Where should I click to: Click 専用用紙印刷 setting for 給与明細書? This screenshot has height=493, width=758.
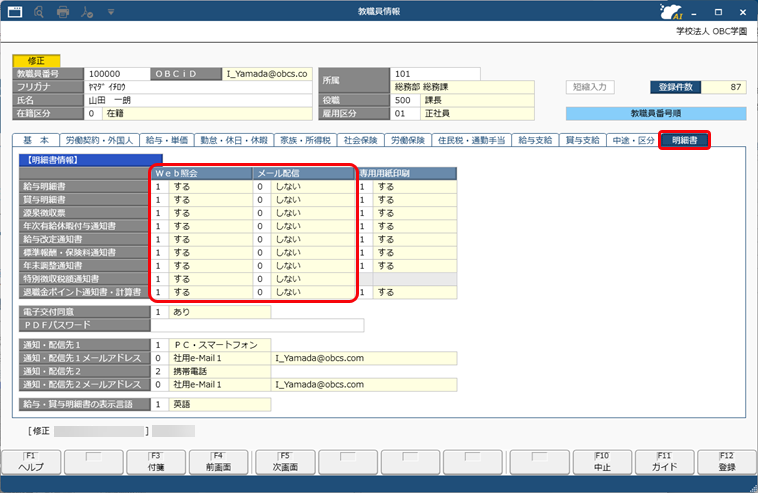407,187
